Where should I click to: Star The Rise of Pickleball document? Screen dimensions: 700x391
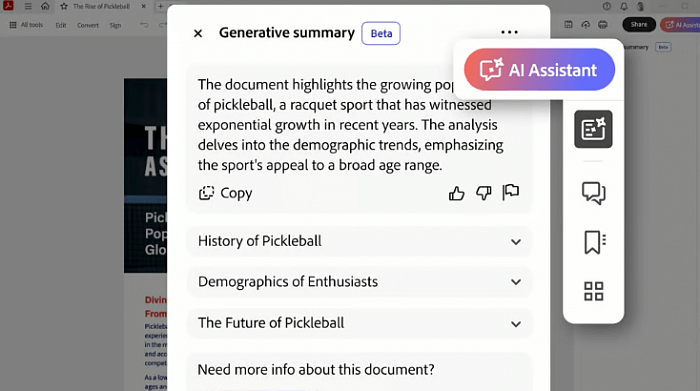64,6
